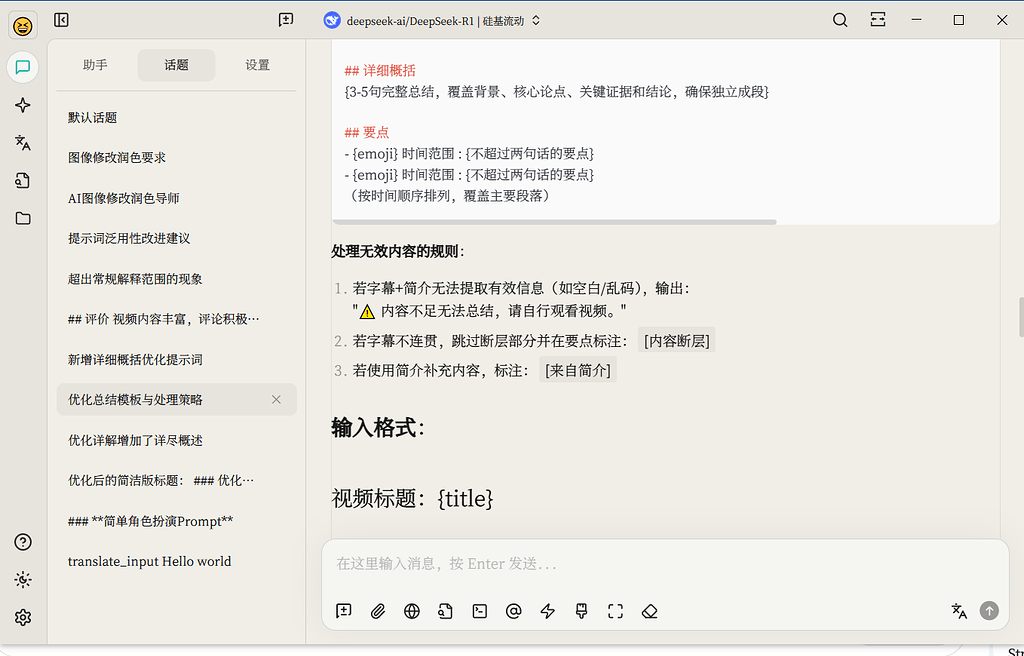Open the translate_input Hello world topic
1024x656 pixels.
(176, 561)
